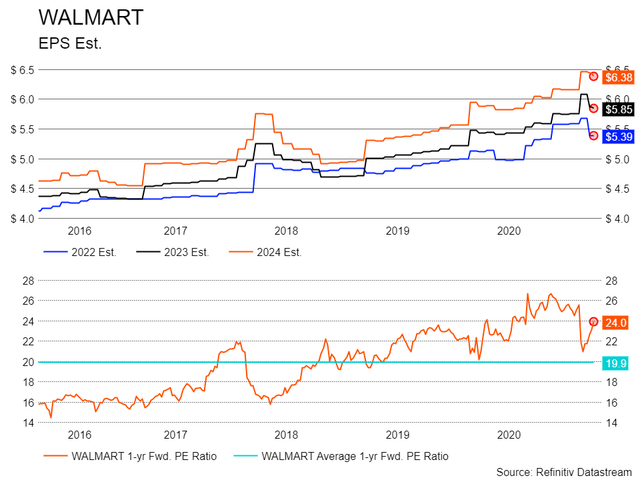Click the 26 right axis label on PE chart
The height and width of the screenshot is (480, 640).
coord(611,301)
